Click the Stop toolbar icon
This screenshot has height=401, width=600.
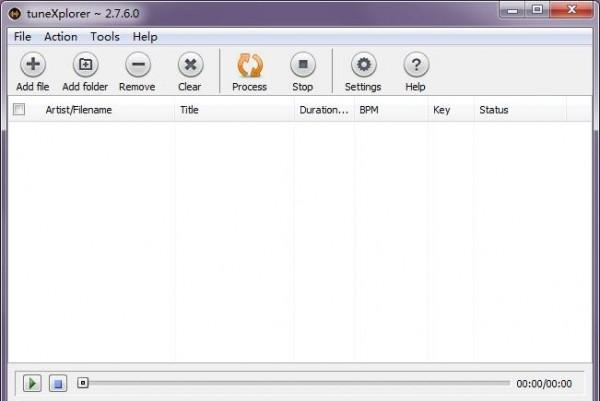tap(303, 64)
